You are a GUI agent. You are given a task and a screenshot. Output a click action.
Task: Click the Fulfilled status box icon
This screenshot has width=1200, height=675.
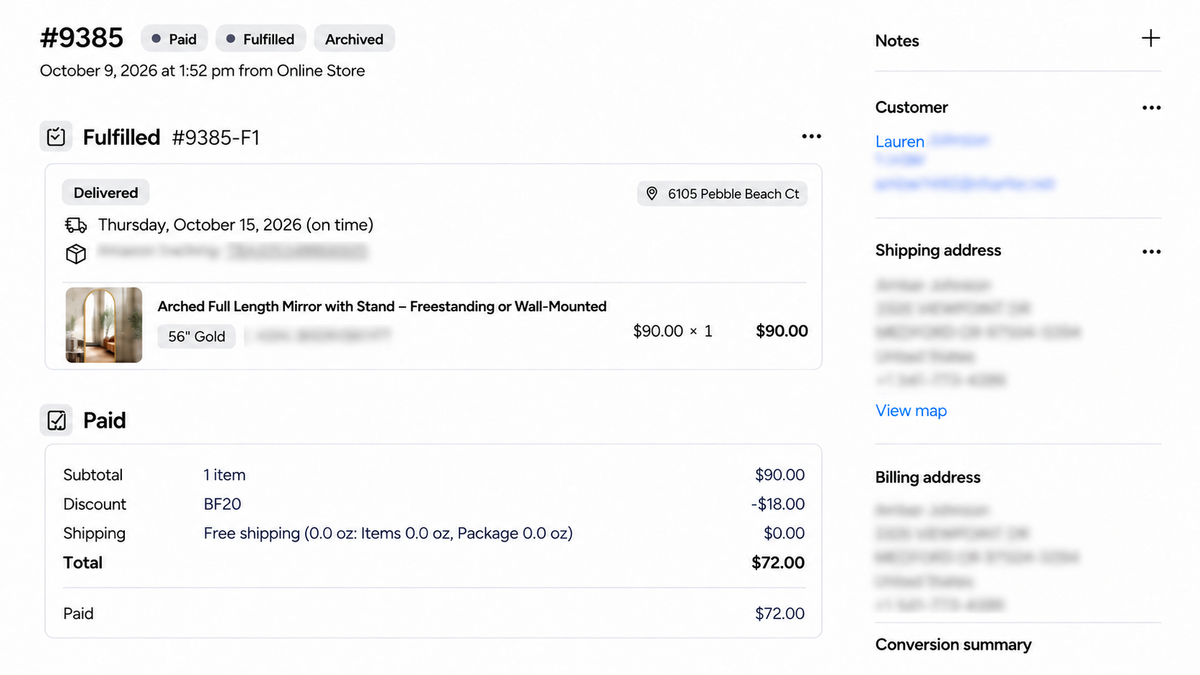pyautogui.click(x=56, y=137)
